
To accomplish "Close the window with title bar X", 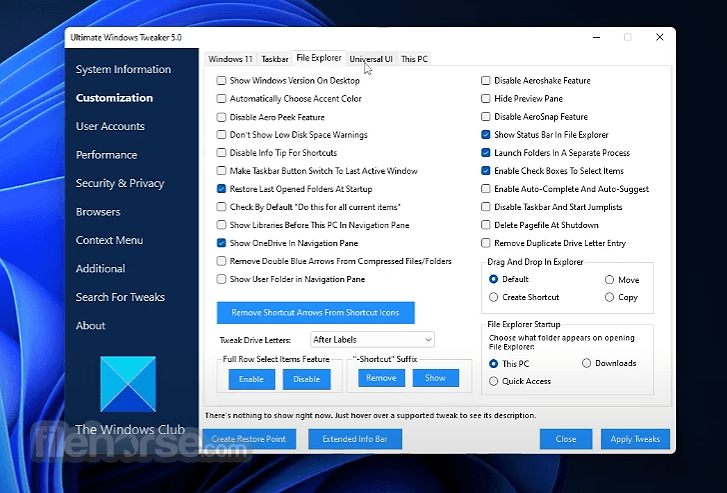I will coord(659,37).
